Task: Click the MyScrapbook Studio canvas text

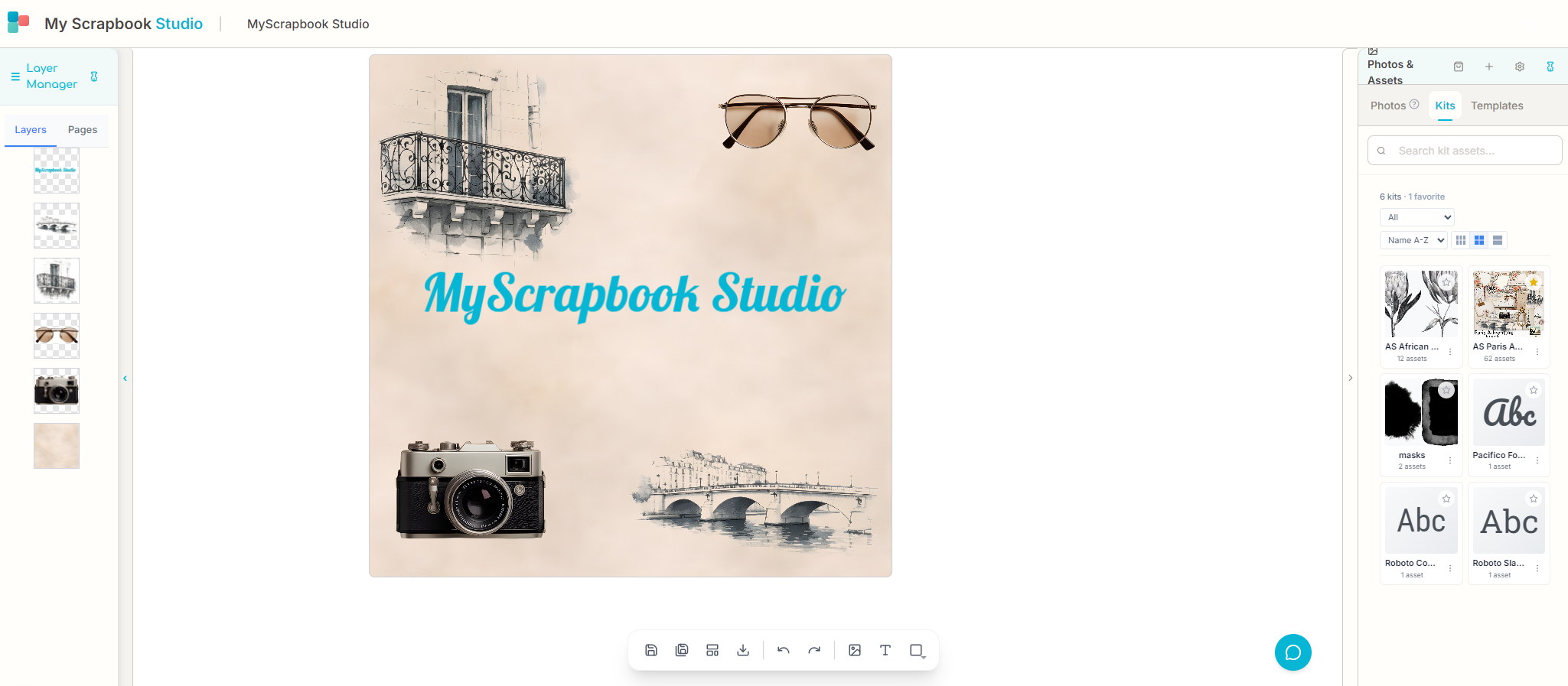Action: tap(634, 296)
